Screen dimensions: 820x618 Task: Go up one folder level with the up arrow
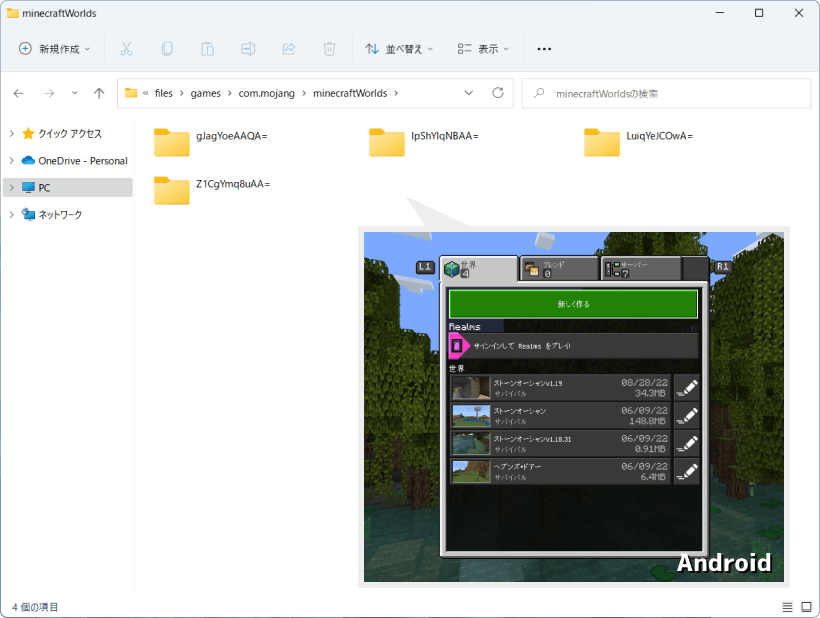click(x=99, y=93)
